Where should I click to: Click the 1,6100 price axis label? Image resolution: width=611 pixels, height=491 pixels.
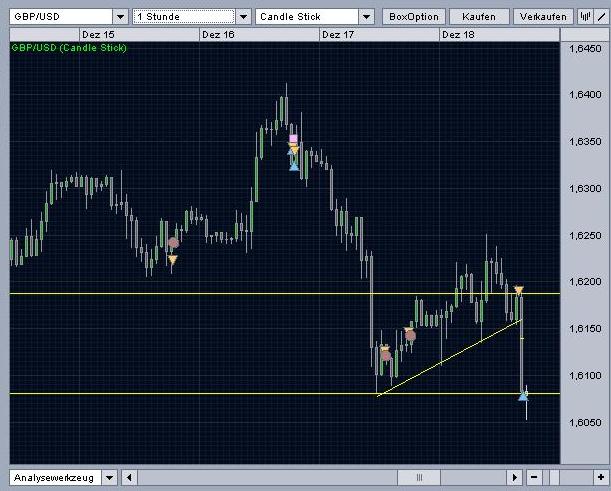click(585, 375)
